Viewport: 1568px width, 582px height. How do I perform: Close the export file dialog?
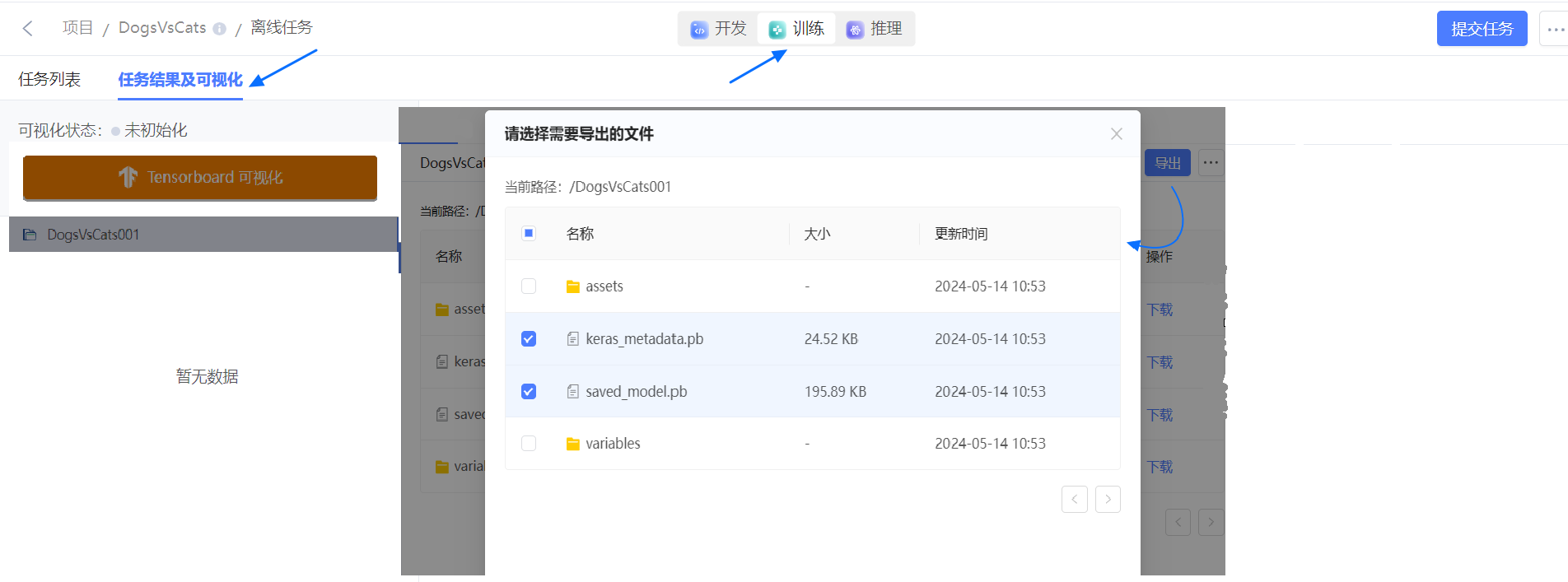1116,134
